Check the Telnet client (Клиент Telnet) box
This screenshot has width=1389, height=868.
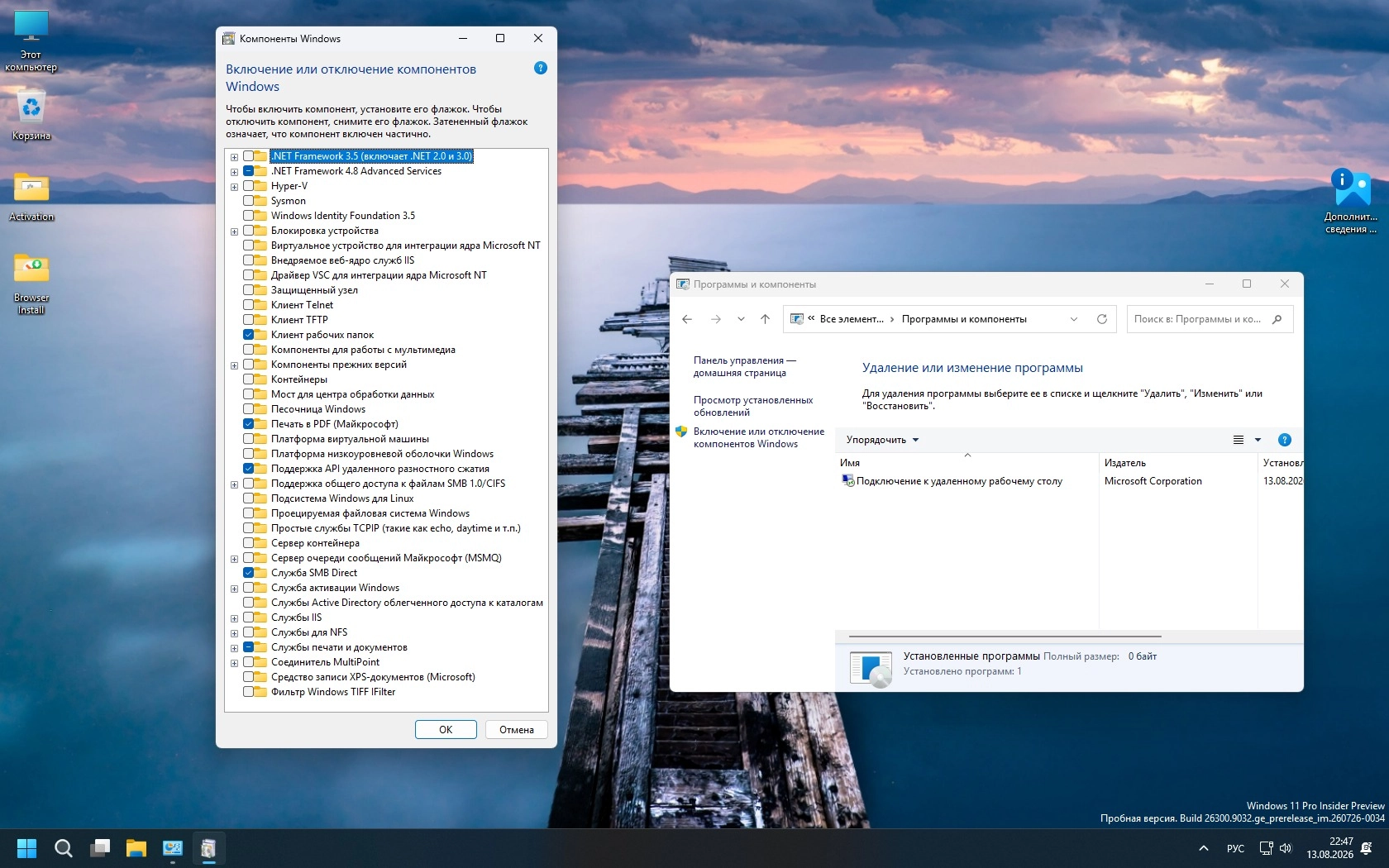(x=249, y=305)
